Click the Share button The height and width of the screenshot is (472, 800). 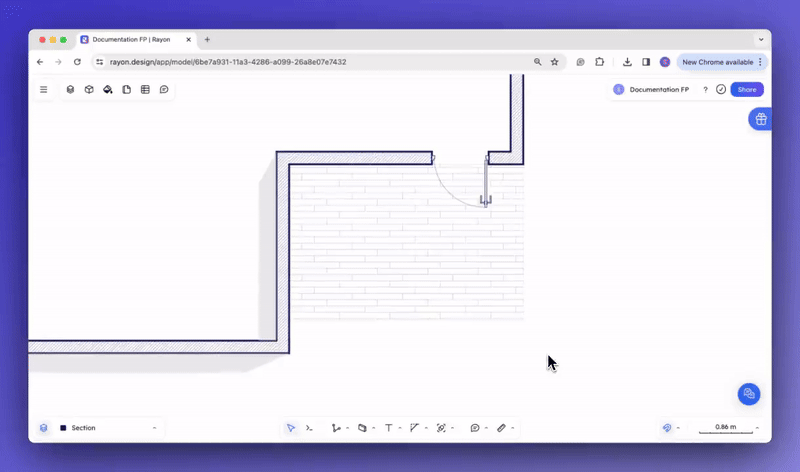pos(747,90)
